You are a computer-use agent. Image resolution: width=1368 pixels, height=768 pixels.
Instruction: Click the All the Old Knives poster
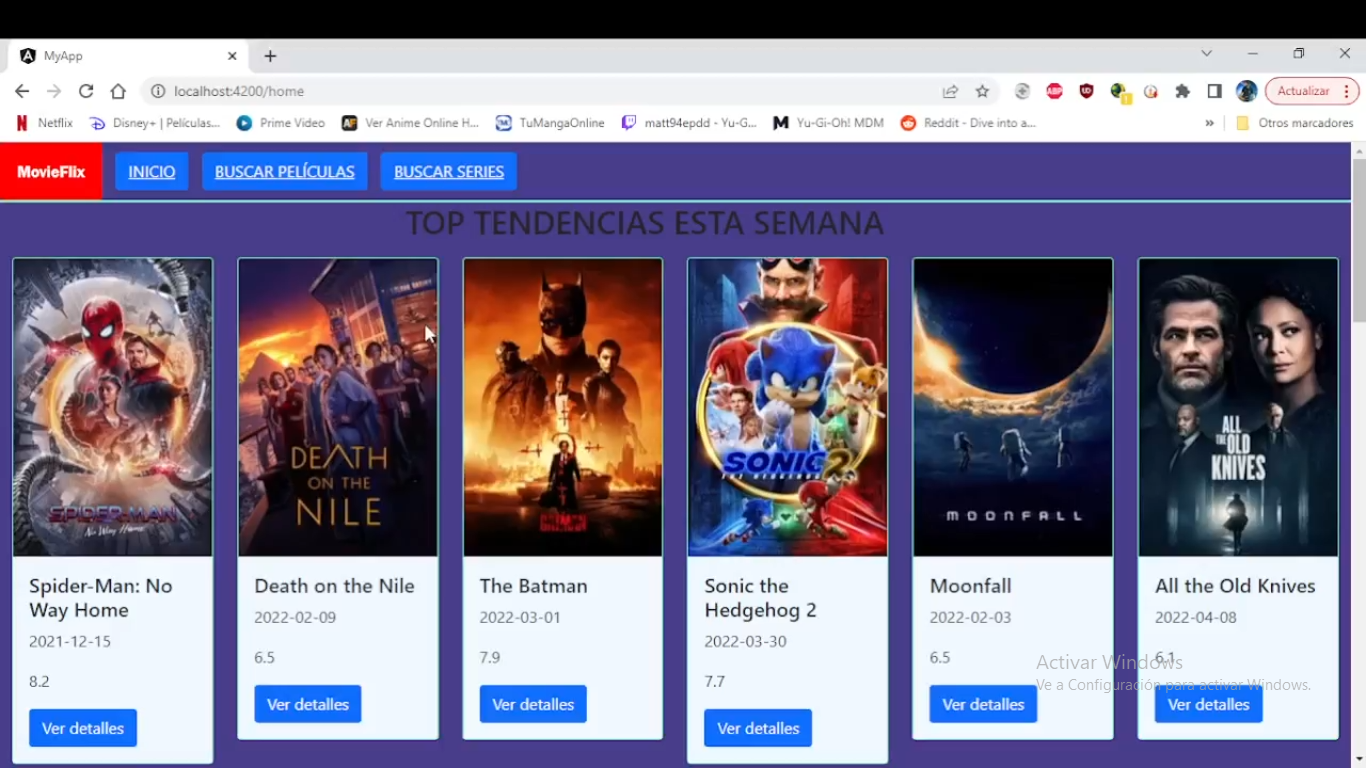[1238, 407]
